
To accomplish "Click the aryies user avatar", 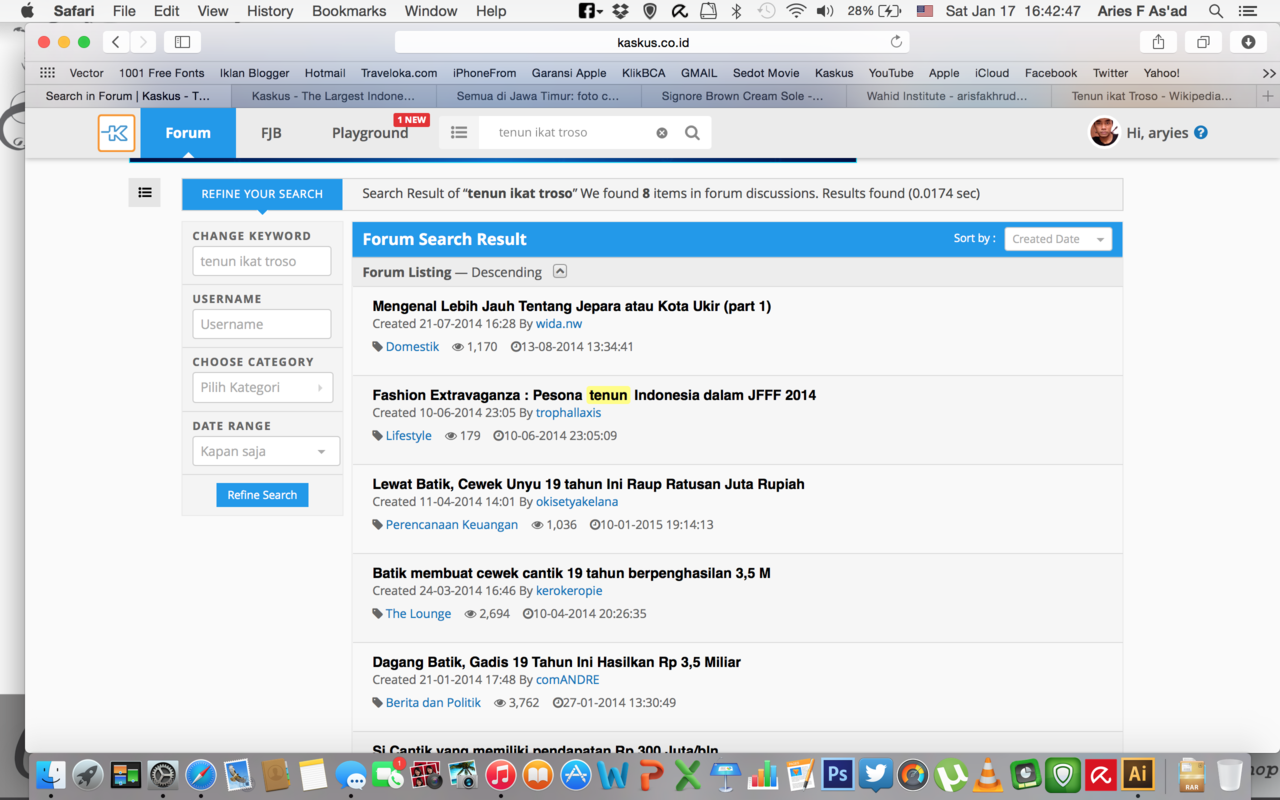I will pos(1104,132).
